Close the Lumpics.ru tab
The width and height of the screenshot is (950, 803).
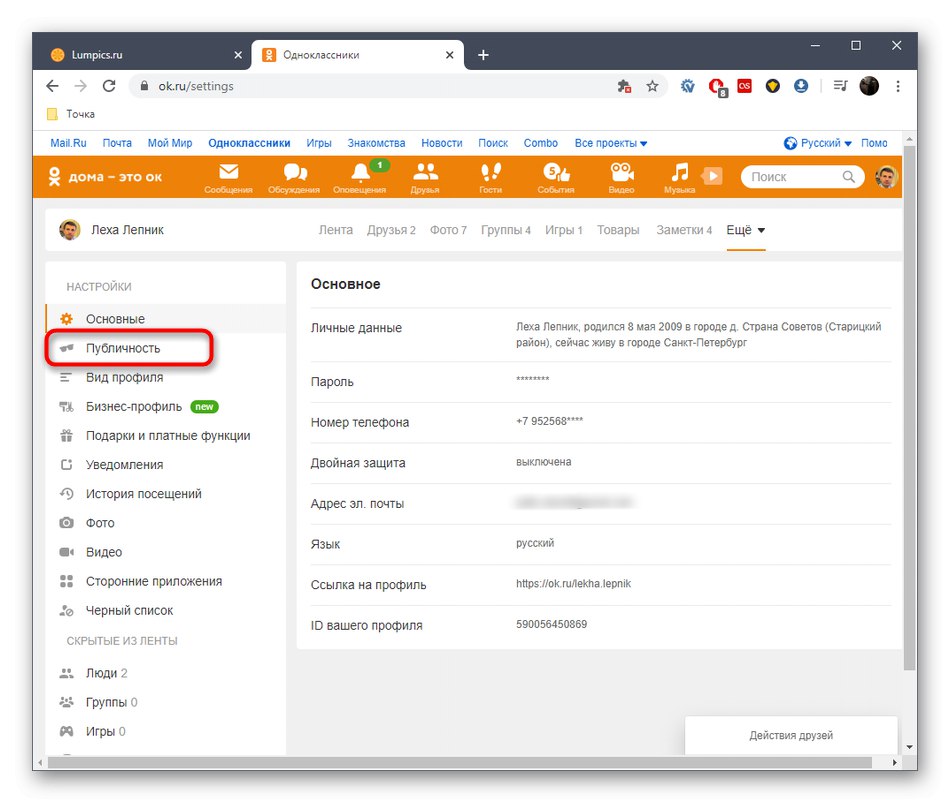coord(238,55)
